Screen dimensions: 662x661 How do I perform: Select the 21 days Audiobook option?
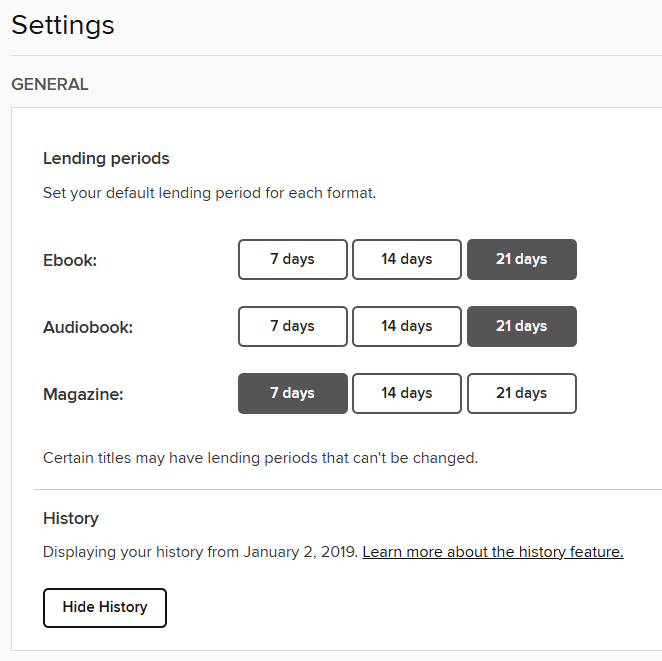(x=521, y=326)
